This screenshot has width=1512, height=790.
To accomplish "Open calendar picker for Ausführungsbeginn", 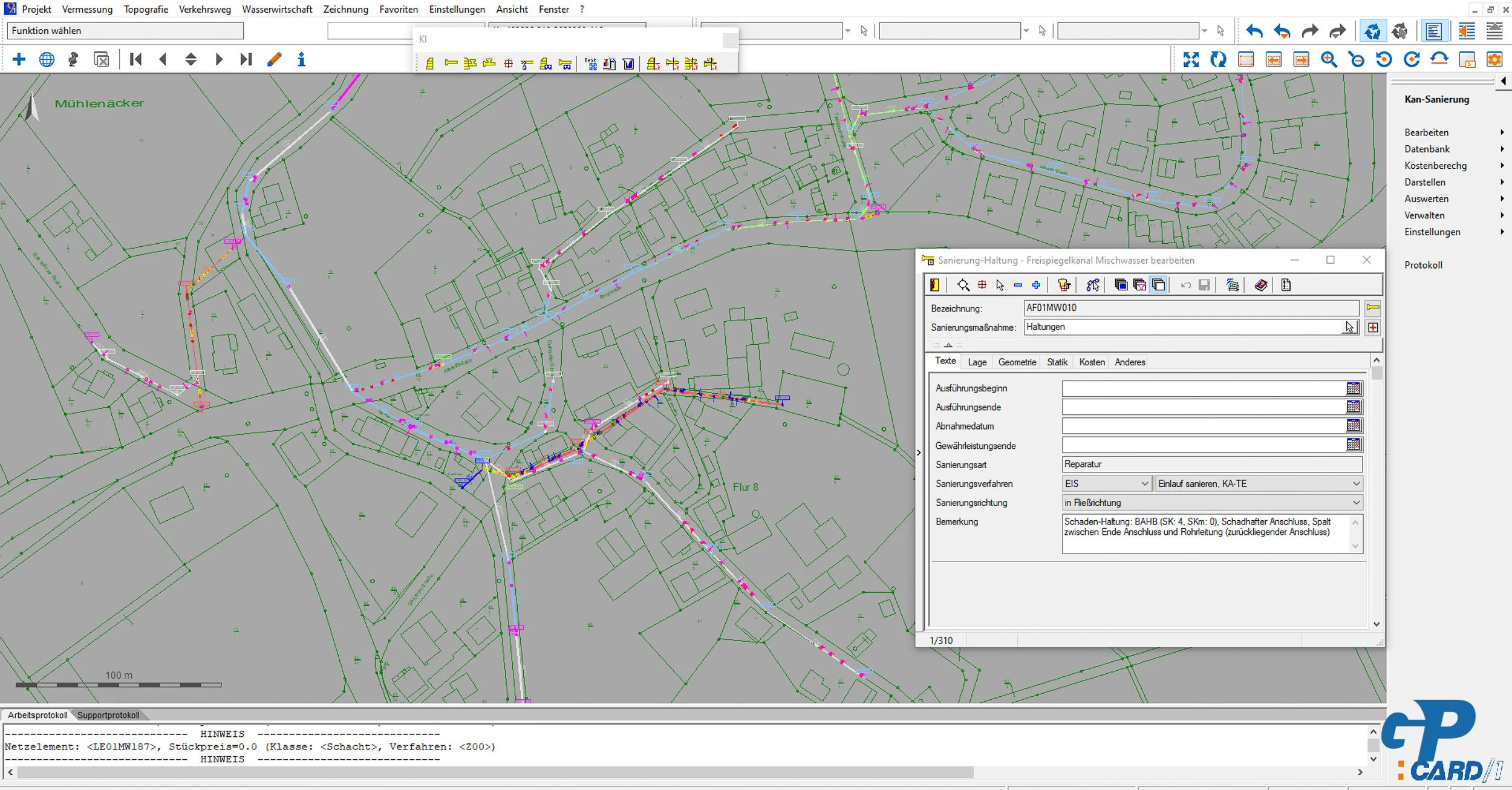I will 1354,388.
